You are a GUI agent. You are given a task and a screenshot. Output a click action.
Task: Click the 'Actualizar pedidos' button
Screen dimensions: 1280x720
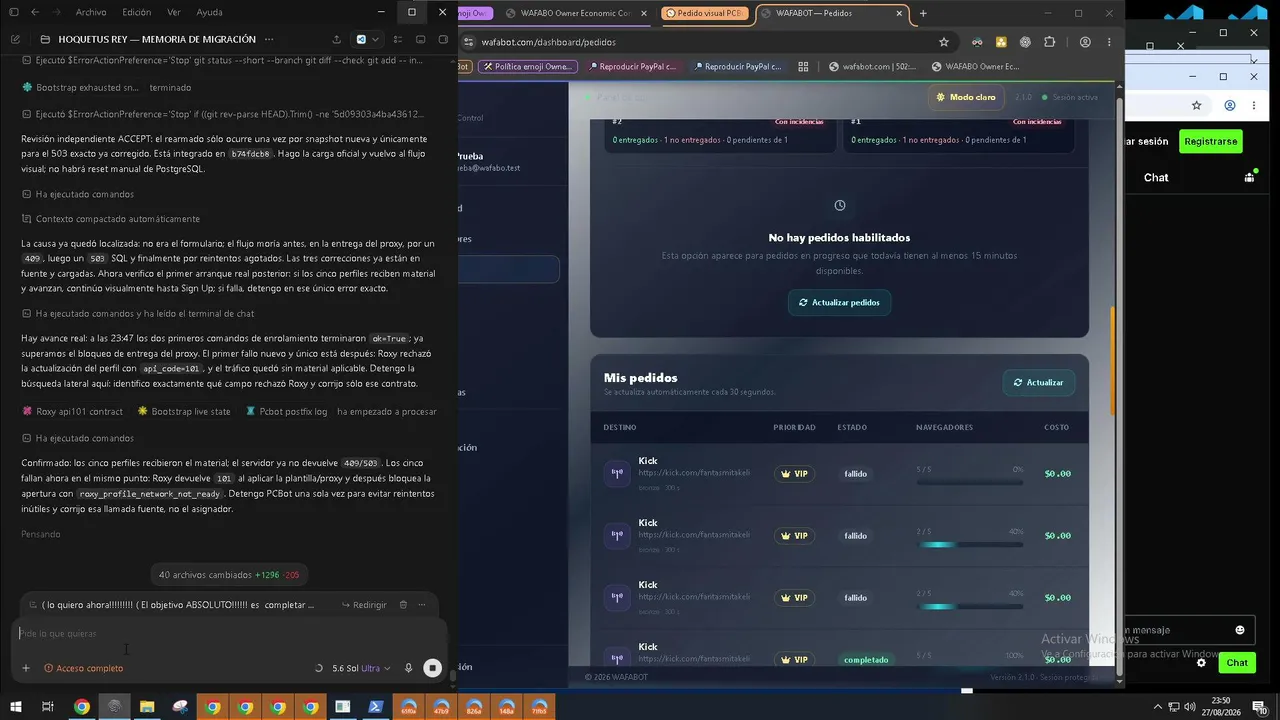[839, 302]
